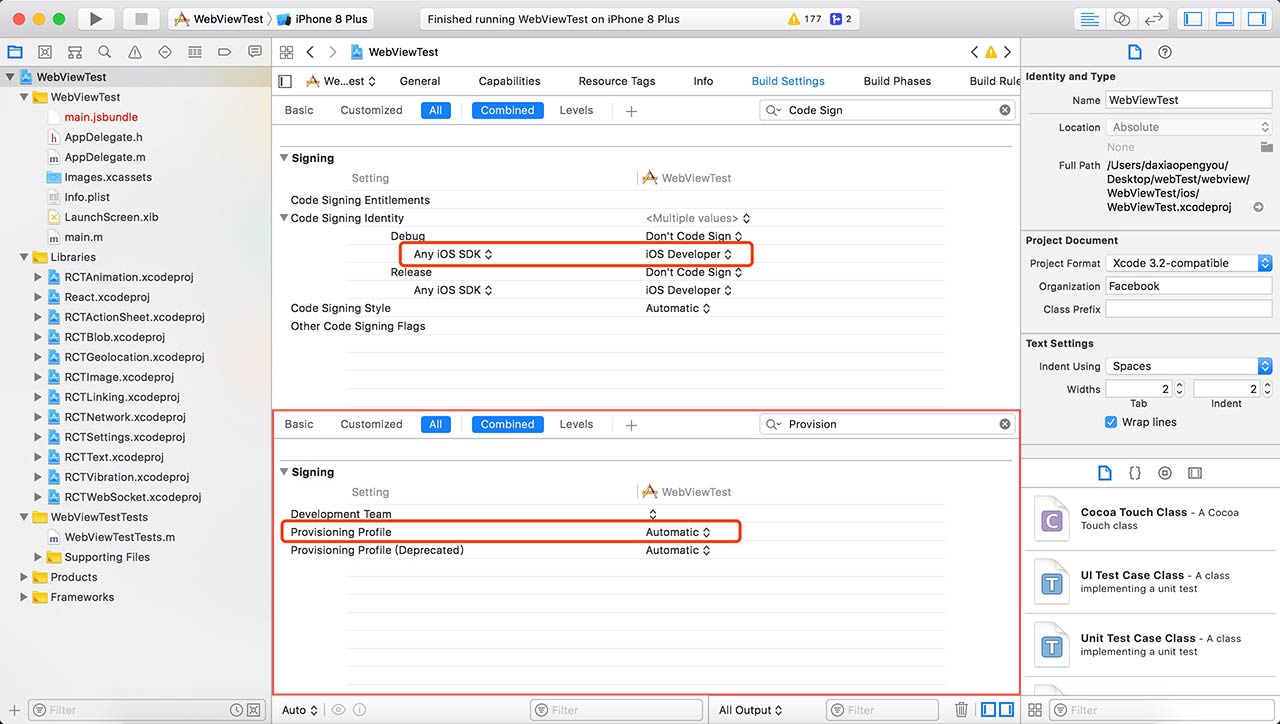Select Combined view beside the Provision search
The image size is (1280, 724).
(507, 424)
